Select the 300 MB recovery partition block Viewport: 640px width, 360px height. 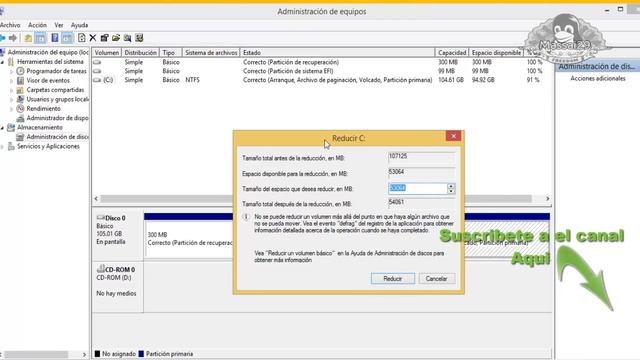(x=189, y=239)
